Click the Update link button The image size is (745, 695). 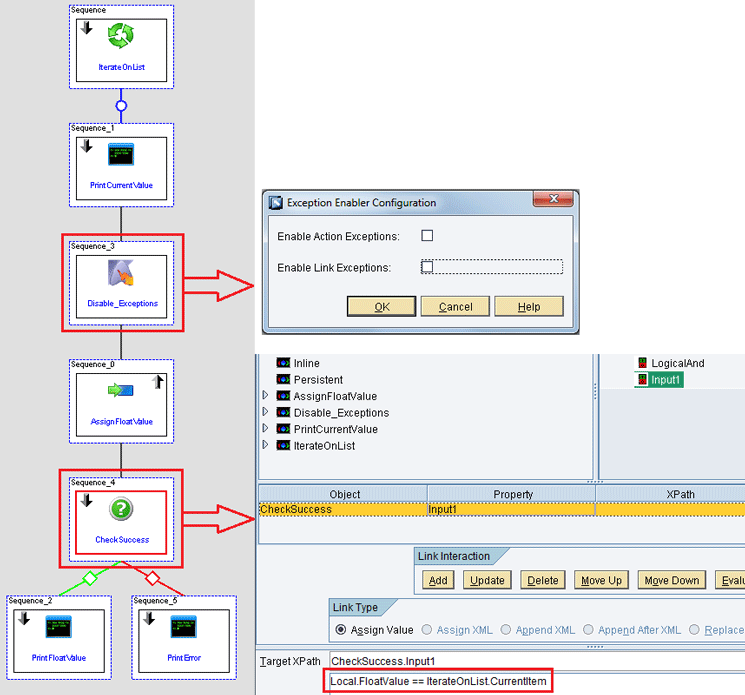pyautogui.click(x=487, y=580)
